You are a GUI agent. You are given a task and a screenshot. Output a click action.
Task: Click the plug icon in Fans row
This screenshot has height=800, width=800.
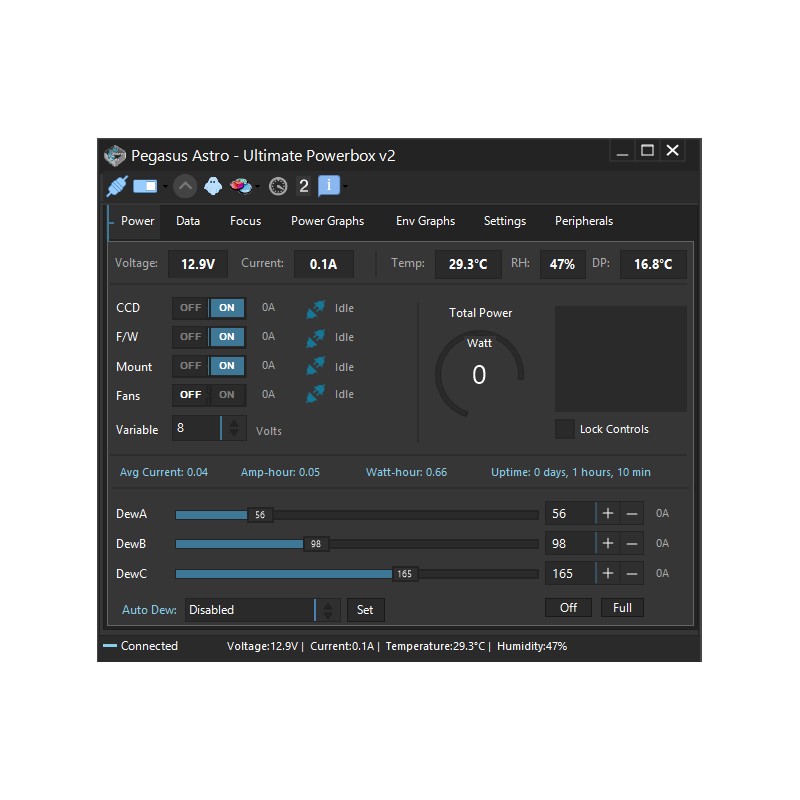point(315,394)
